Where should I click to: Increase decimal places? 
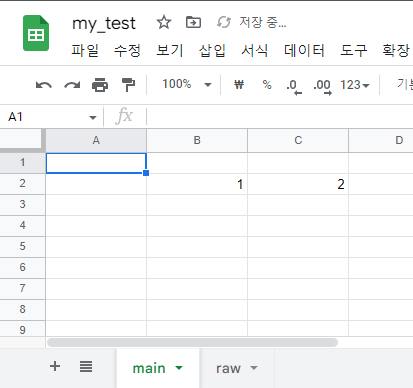click(322, 87)
